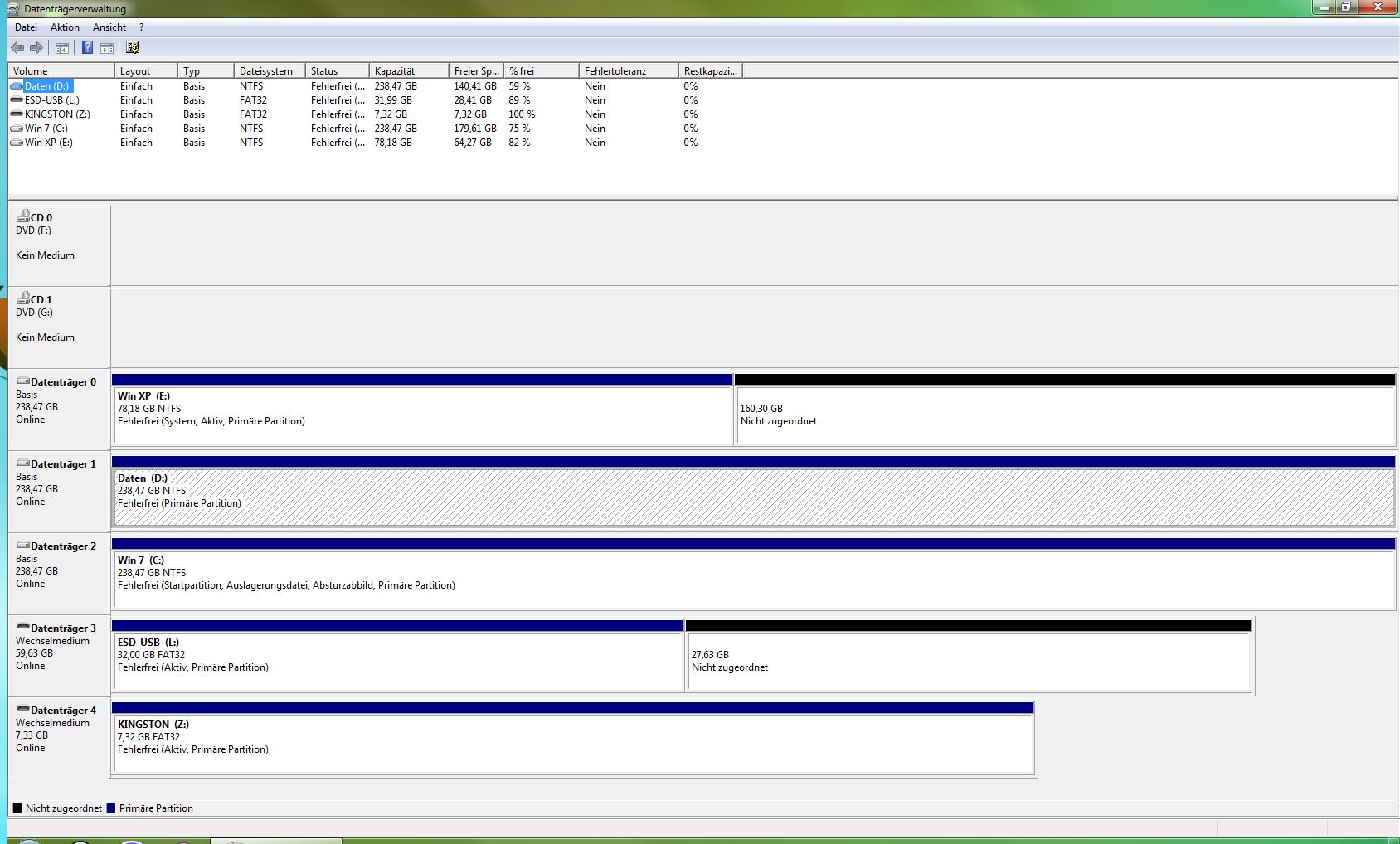Click the 179,61 GB free space value
This screenshot has height=844, width=1400.
[475, 129]
